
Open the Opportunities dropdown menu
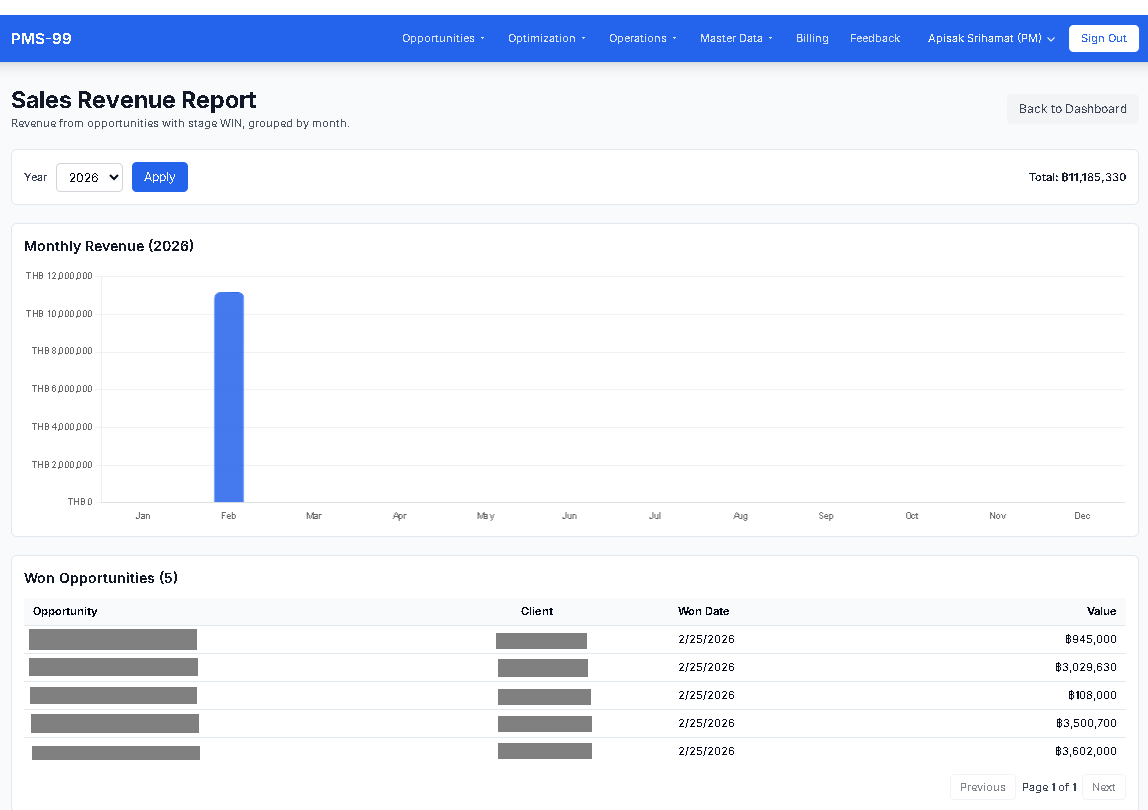[x=443, y=38]
